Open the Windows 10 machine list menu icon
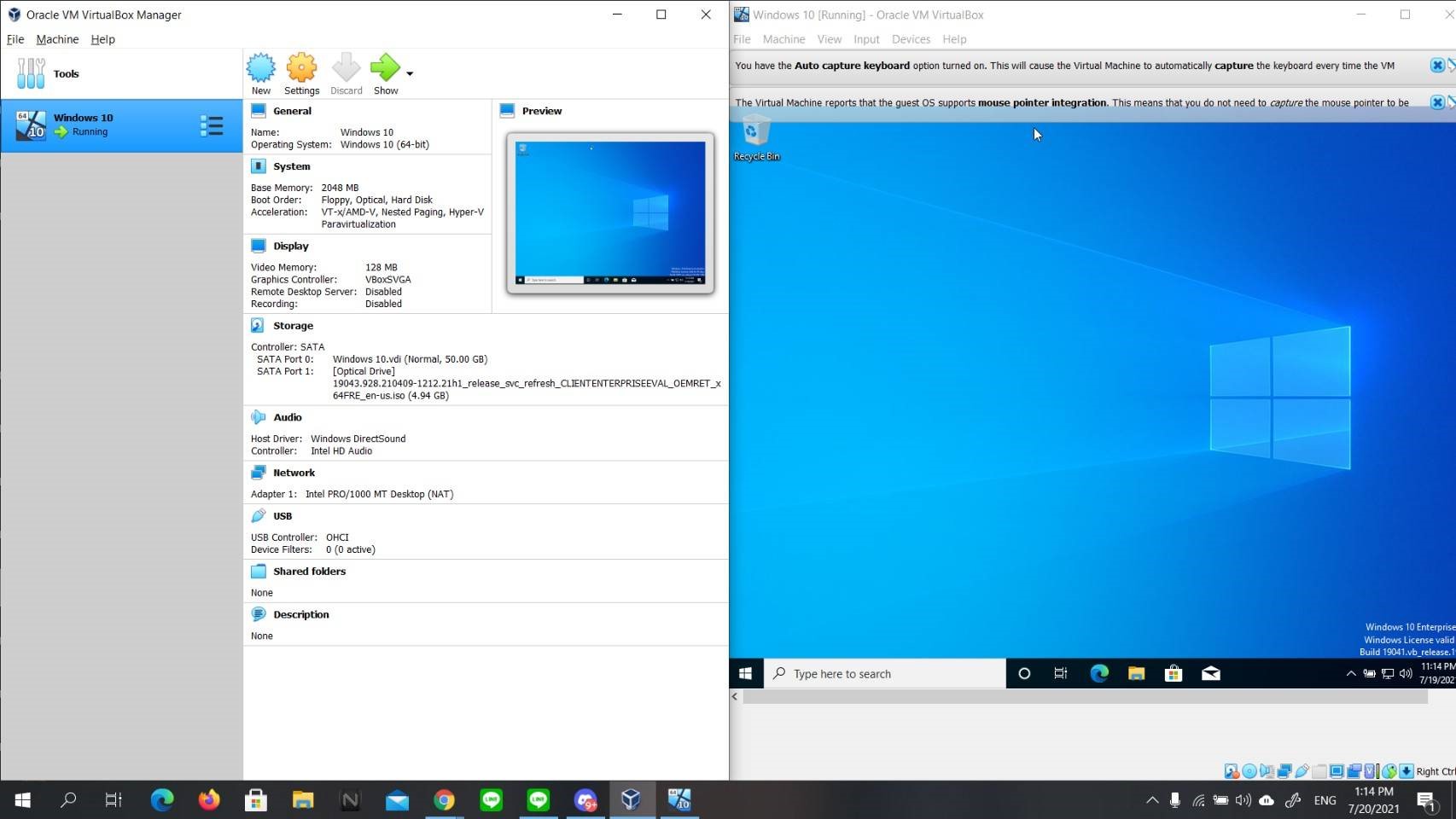 pos(212,126)
